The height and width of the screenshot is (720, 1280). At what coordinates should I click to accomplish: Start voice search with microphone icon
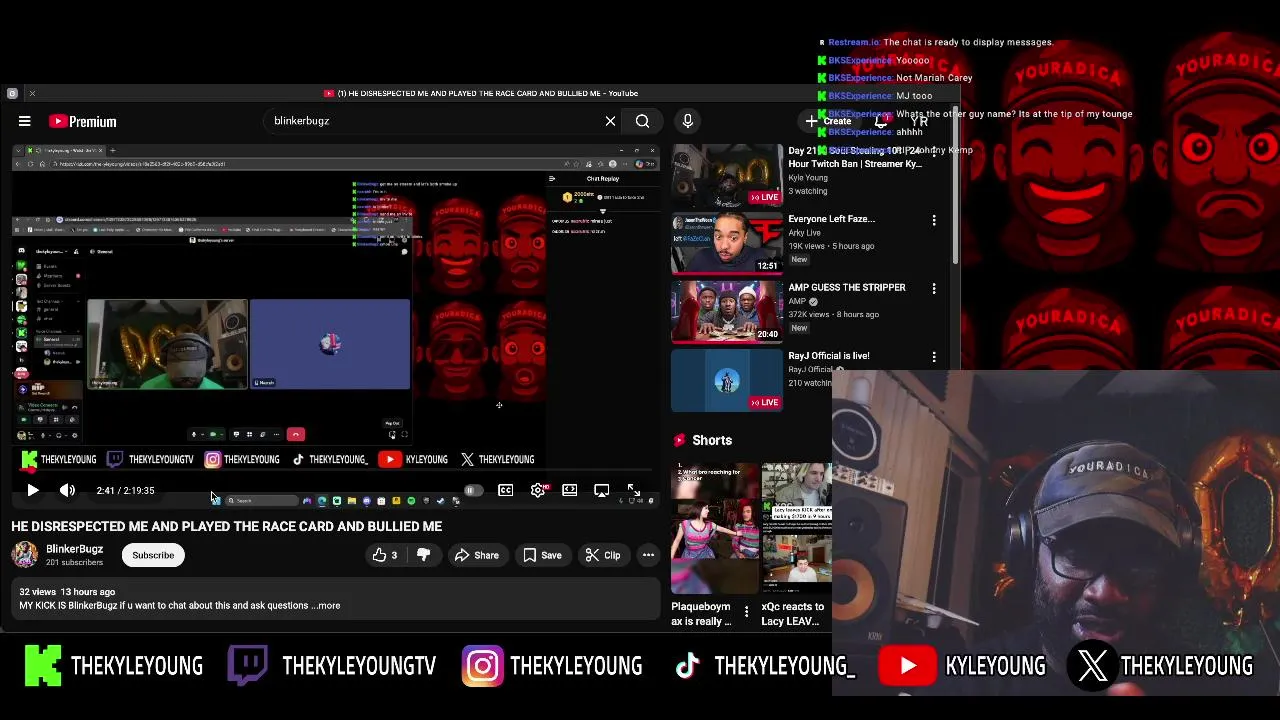click(687, 121)
